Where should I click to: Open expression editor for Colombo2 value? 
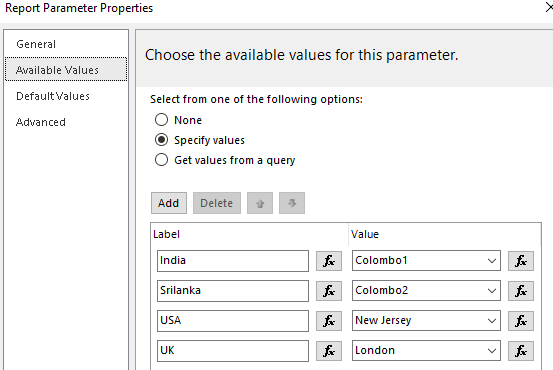[521, 291]
